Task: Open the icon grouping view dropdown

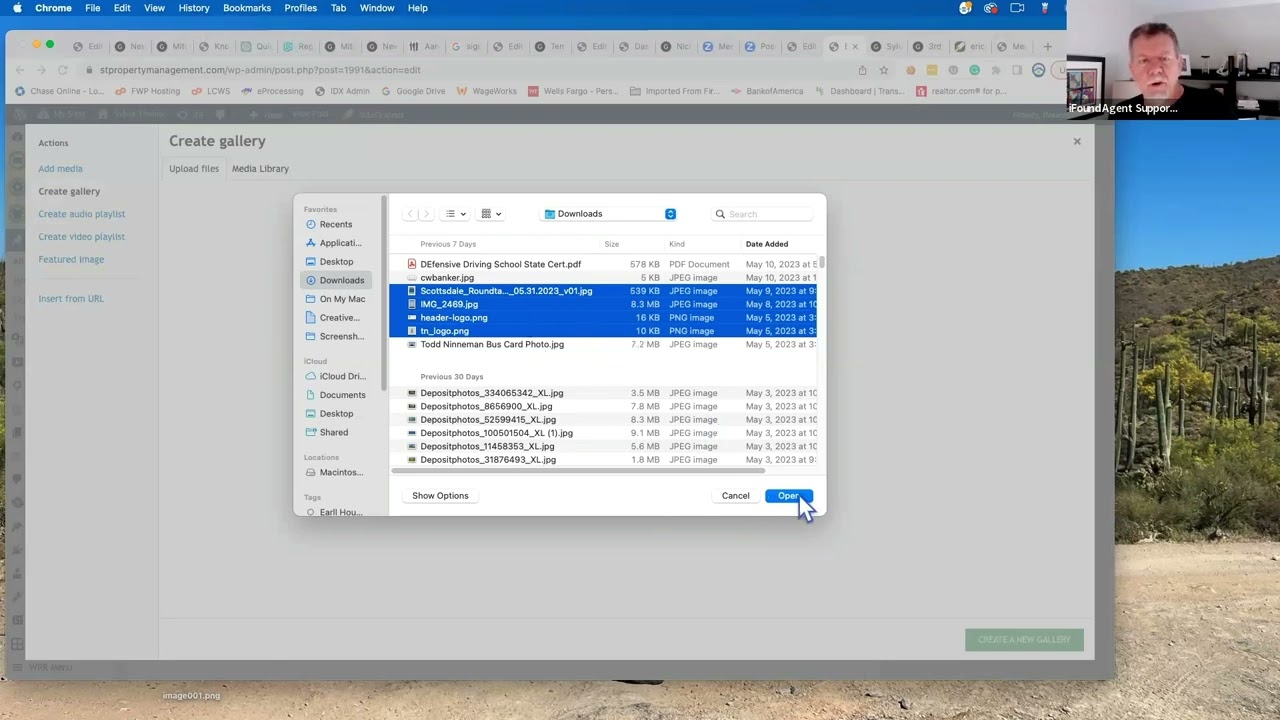Action: pyautogui.click(x=491, y=214)
